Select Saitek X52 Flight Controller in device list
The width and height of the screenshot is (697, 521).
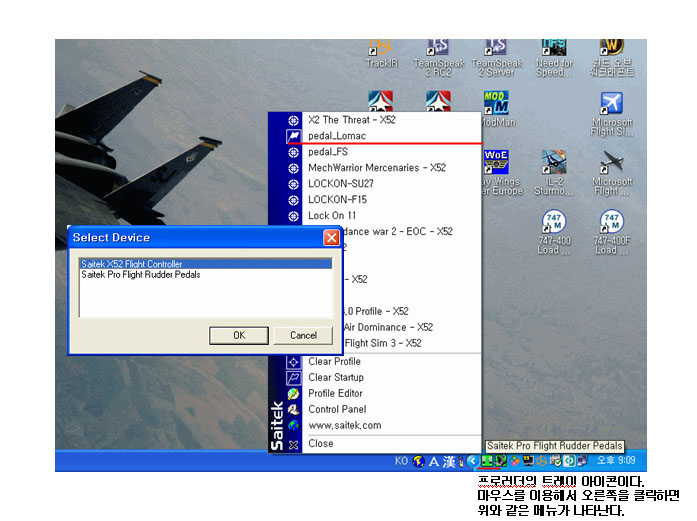coord(206,264)
